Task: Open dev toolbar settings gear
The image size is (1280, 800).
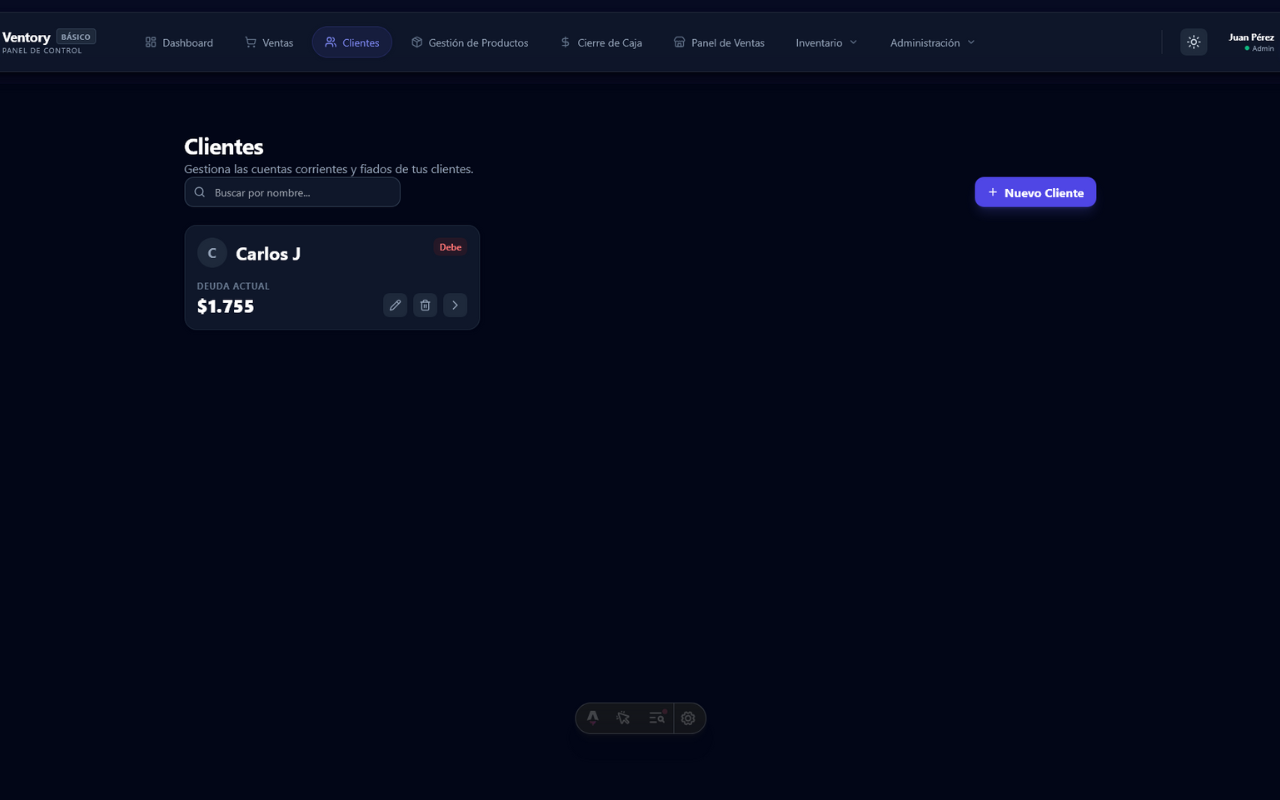Action: [688, 718]
